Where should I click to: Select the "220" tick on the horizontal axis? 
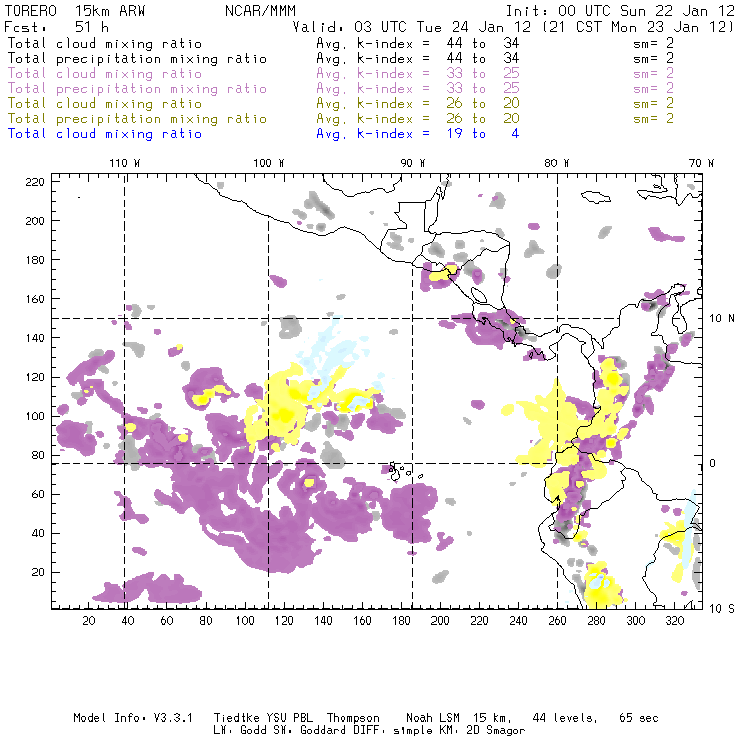[x=479, y=621]
